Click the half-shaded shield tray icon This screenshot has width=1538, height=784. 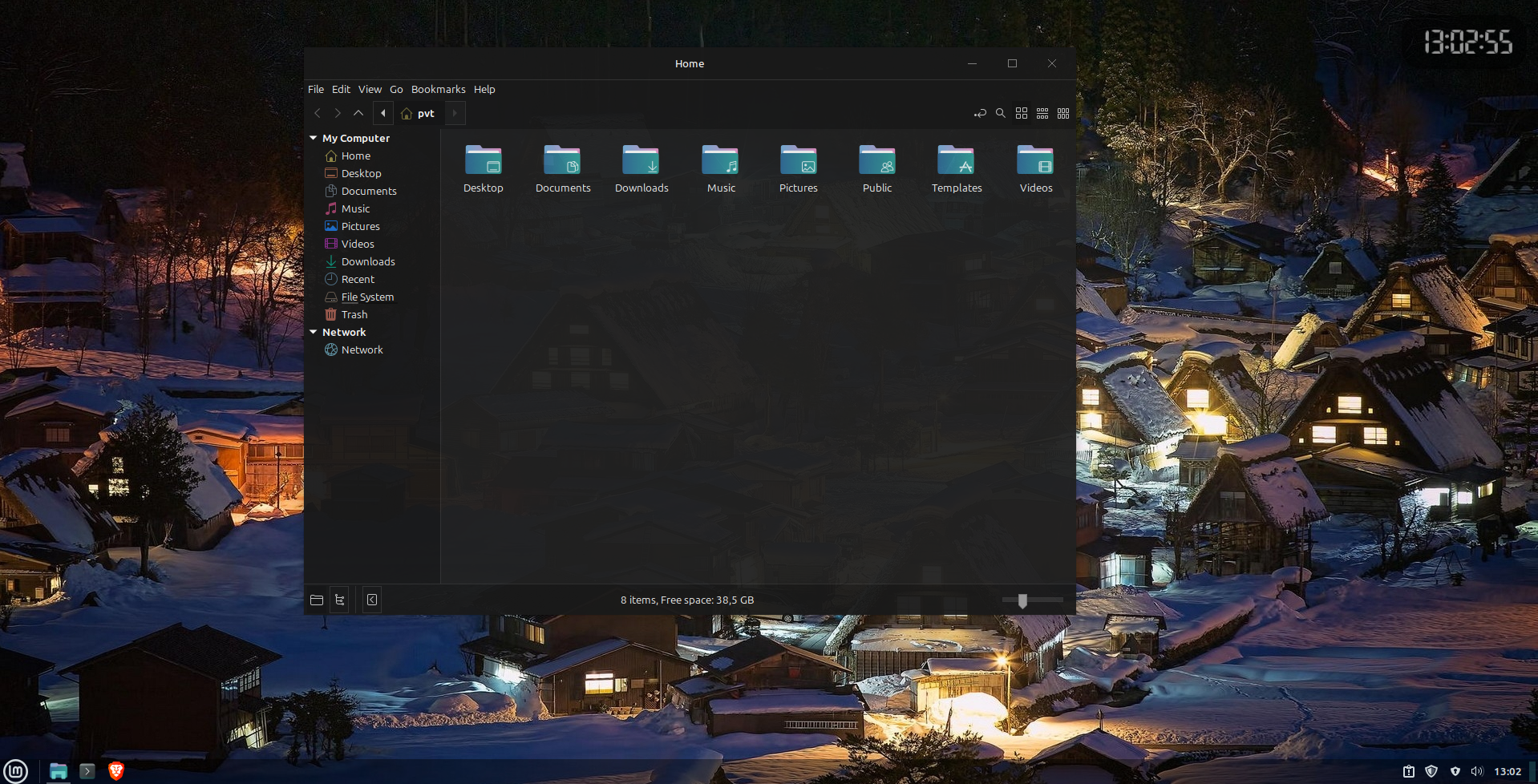(x=1431, y=771)
